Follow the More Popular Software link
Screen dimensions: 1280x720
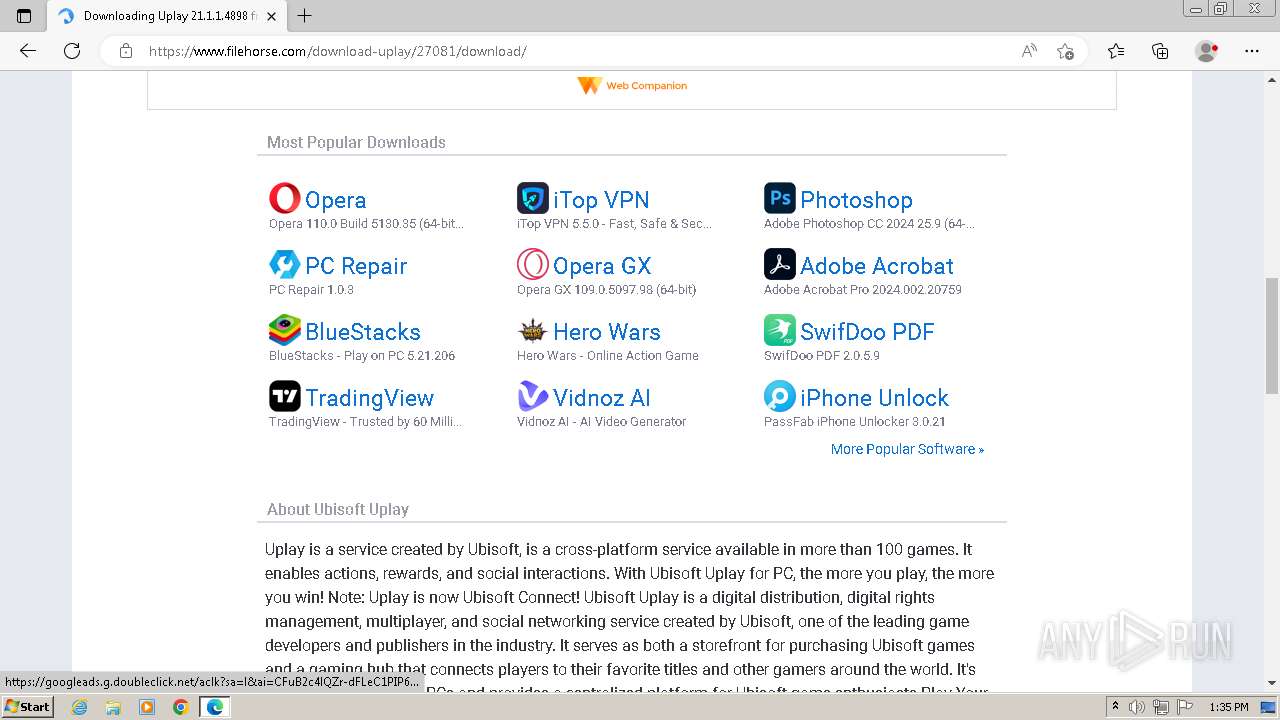[907, 449]
